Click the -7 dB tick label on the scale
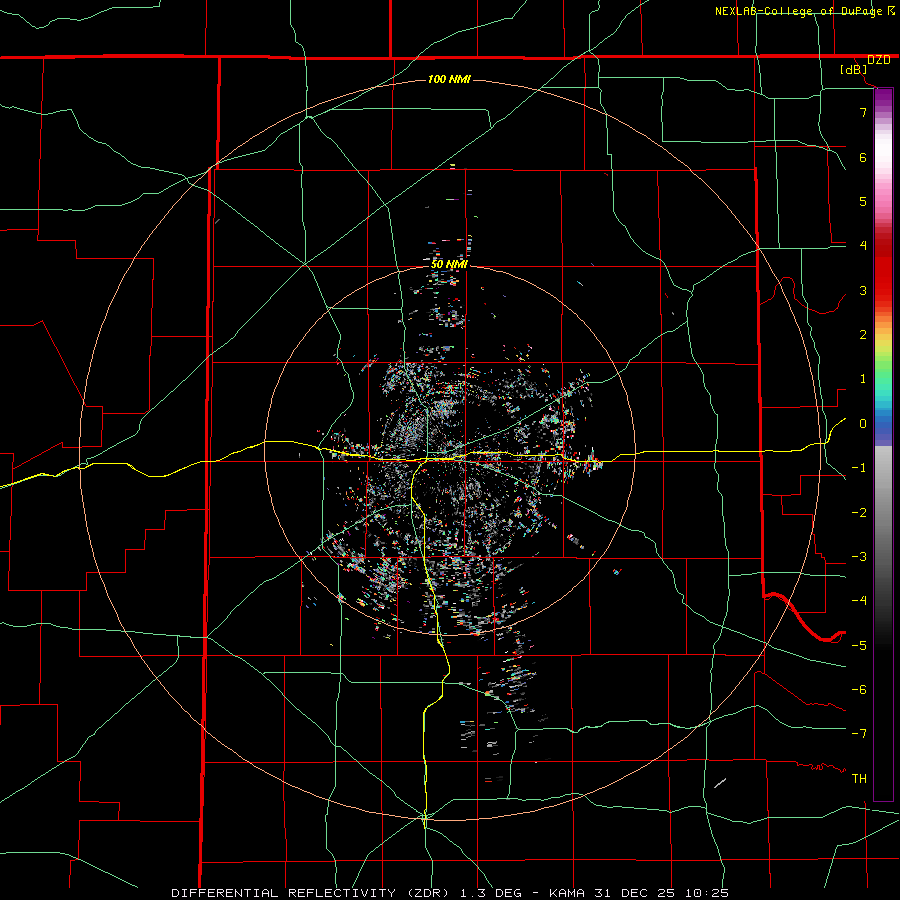 click(859, 734)
